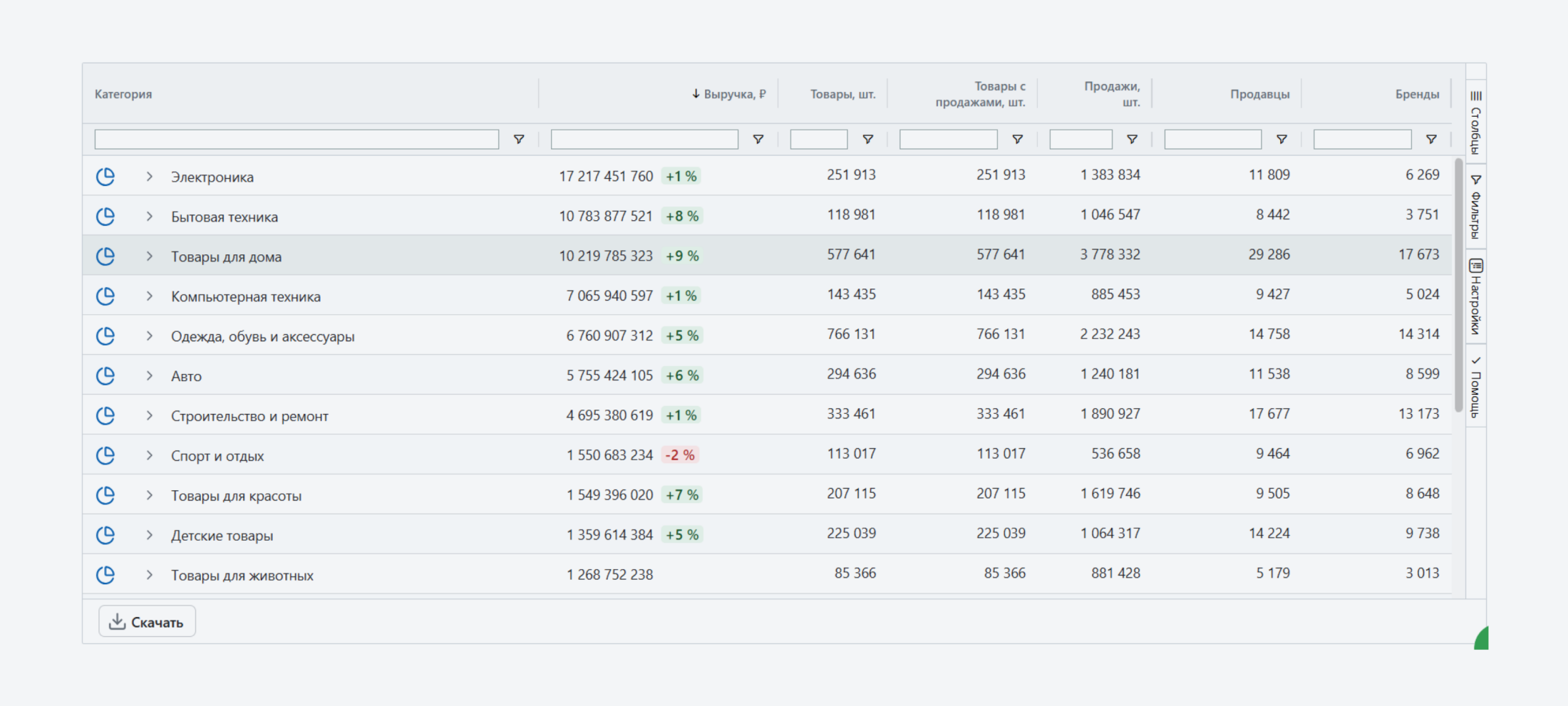Focus the Категория filter text field
The width and height of the screenshot is (1568, 706).
(296, 140)
